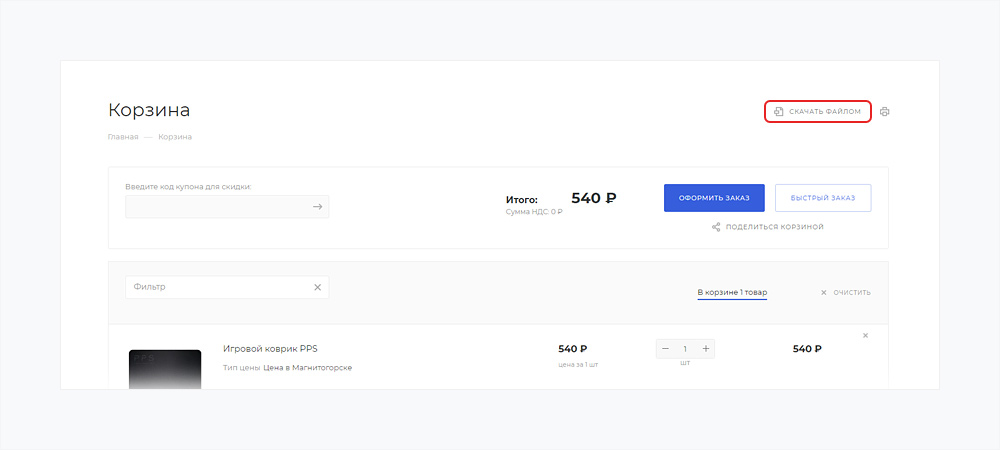The height and width of the screenshot is (450, 1000).
Task: Click the print cart icon
Action: pos(884,112)
